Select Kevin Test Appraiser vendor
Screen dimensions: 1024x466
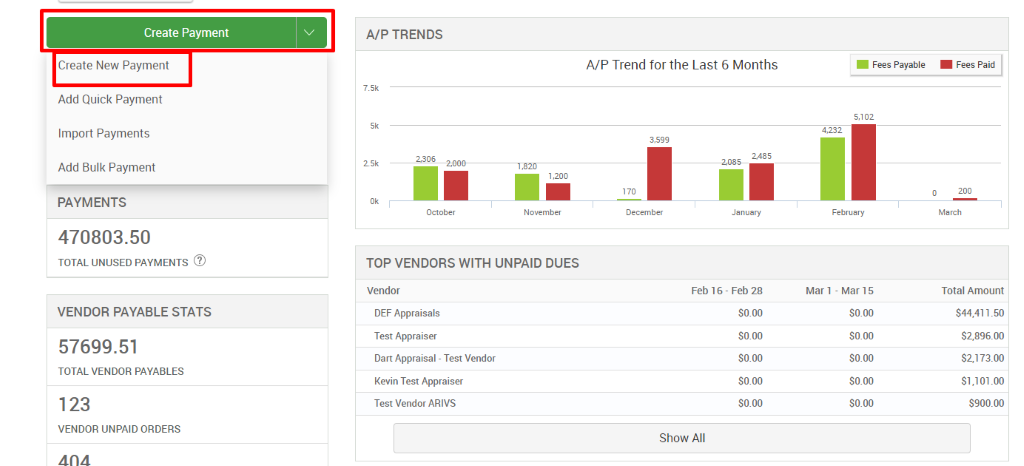pos(682,381)
